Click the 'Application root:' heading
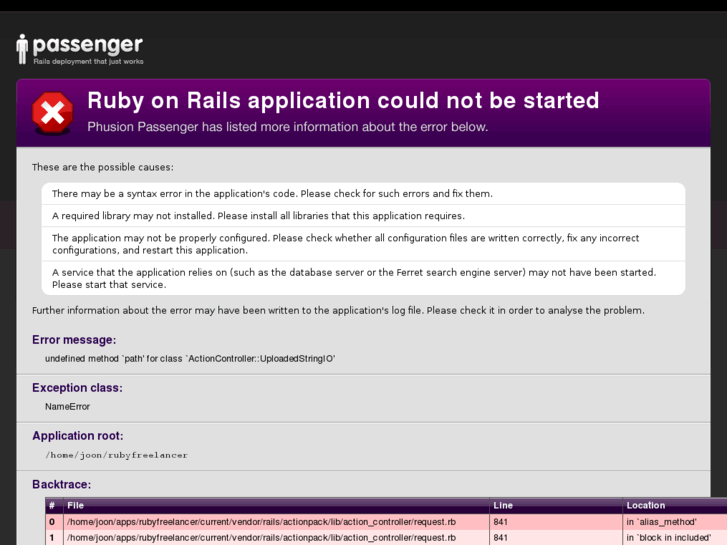Viewport: 727px width, 545px height. [78, 436]
